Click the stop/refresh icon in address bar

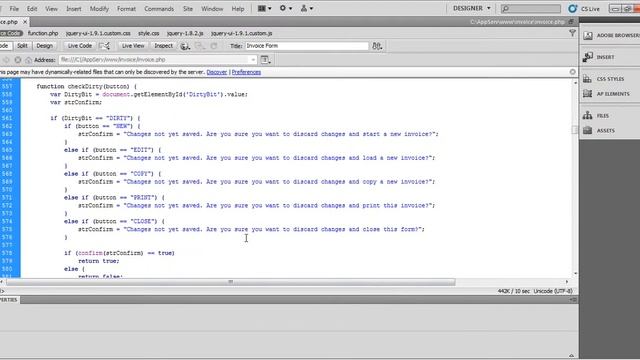pyautogui.click(x=18, y=60)
